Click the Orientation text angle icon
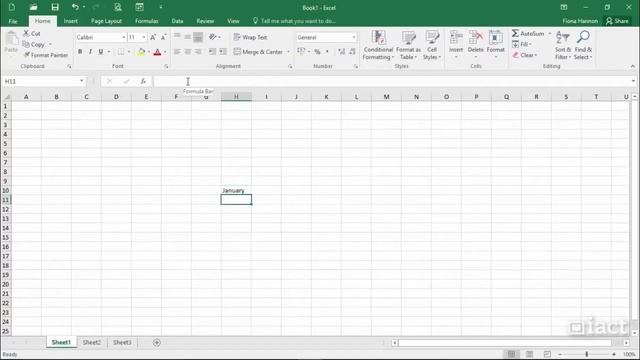The image size is (640, 360). 213,37
